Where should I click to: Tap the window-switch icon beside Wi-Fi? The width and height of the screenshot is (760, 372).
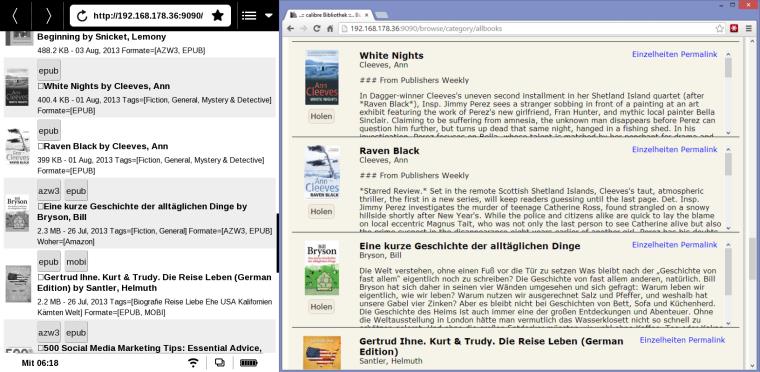pyautogui.click(x=220, y=363)
